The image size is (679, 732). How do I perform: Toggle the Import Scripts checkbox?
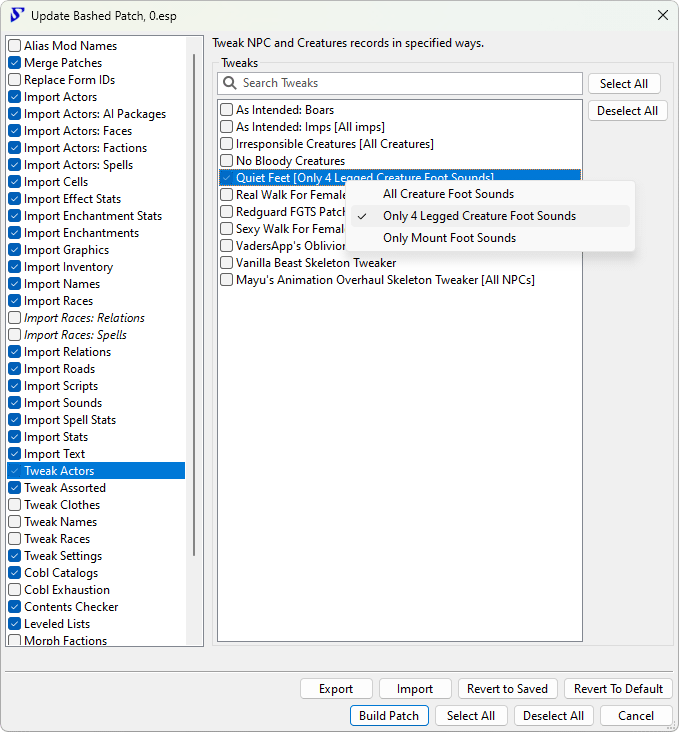15,386
